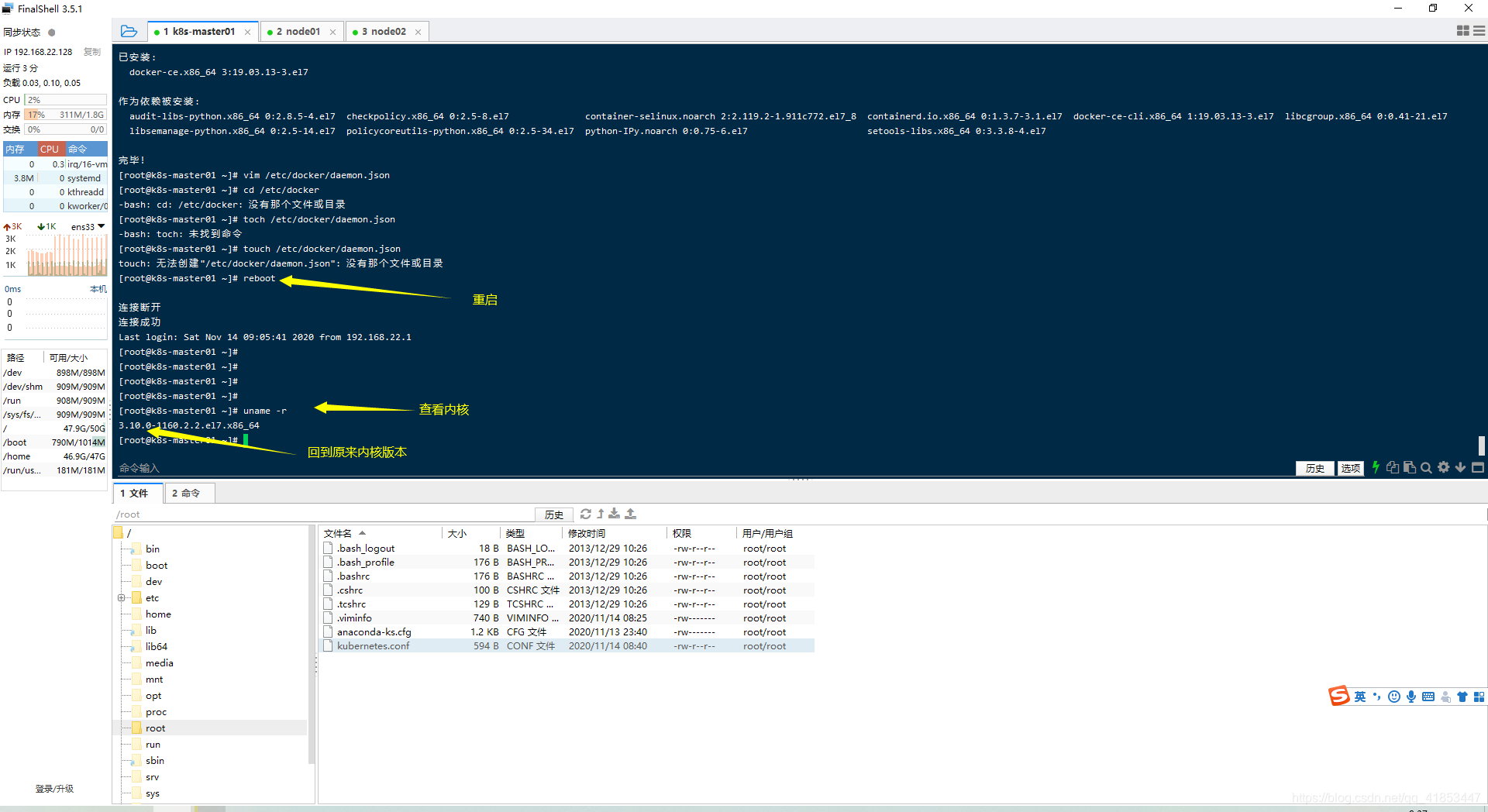Close the node01 tab
The image size is (1488, 812).
pyautogui.click(x=333, y=32)
